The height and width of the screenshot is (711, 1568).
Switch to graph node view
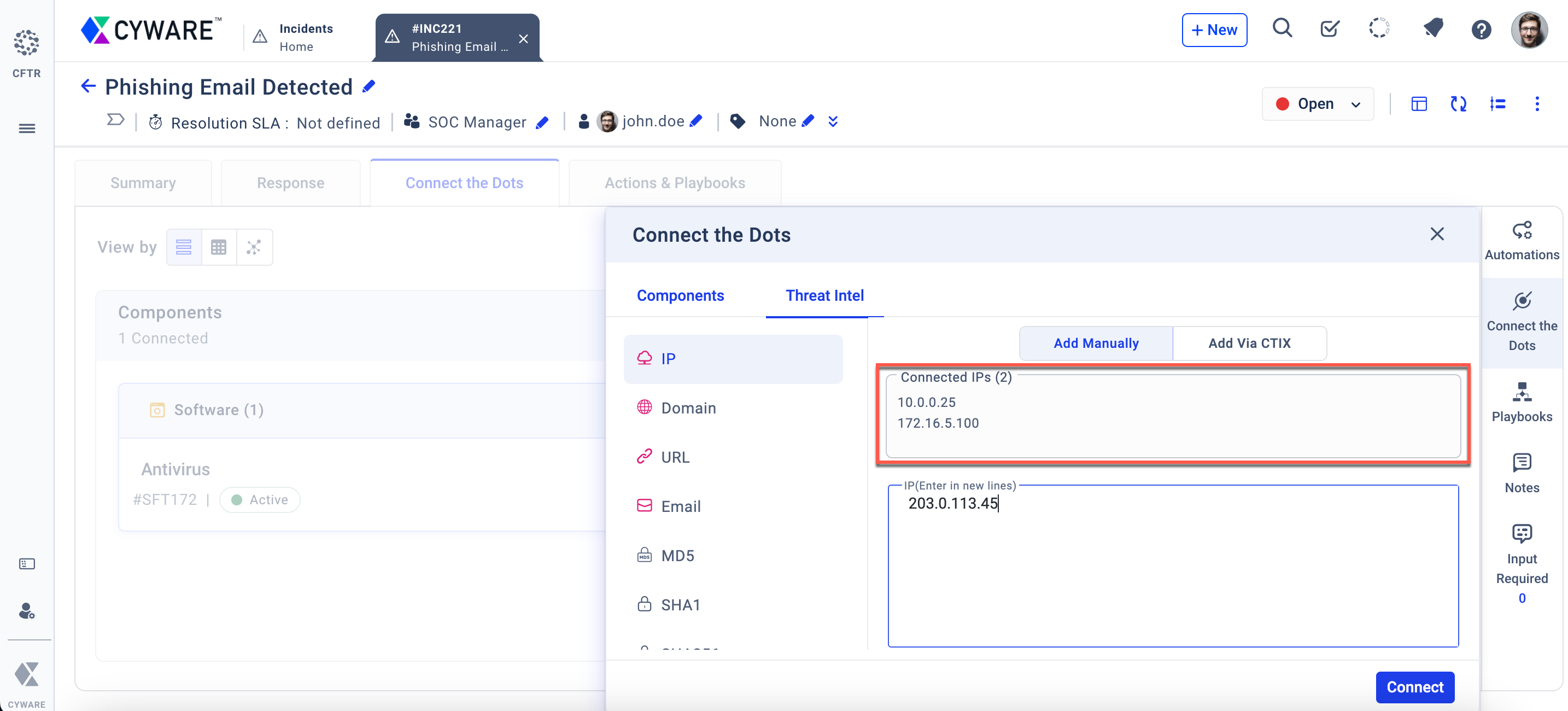[x=254, y=247]
